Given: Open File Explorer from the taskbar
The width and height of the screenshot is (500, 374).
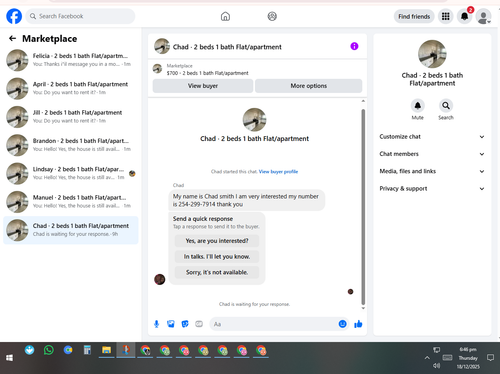Looking at the screenshot, I should point(106,350).
